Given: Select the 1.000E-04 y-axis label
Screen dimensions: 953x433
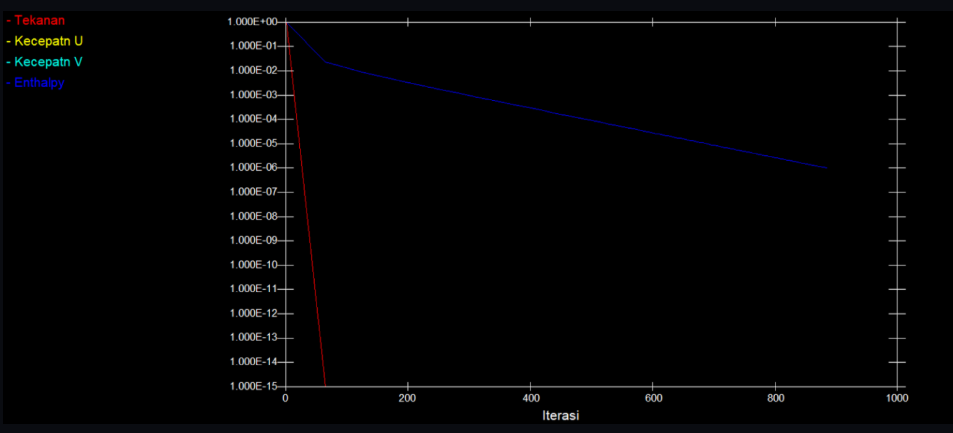Looking at the screenshot, I should coord(251,119).
